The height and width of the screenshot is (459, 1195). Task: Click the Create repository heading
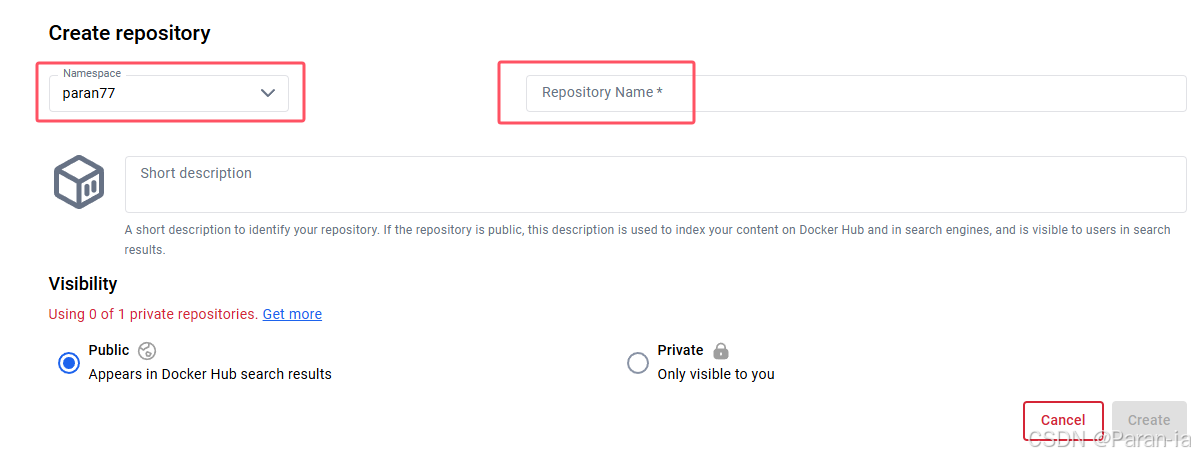(x=130, y=33)
